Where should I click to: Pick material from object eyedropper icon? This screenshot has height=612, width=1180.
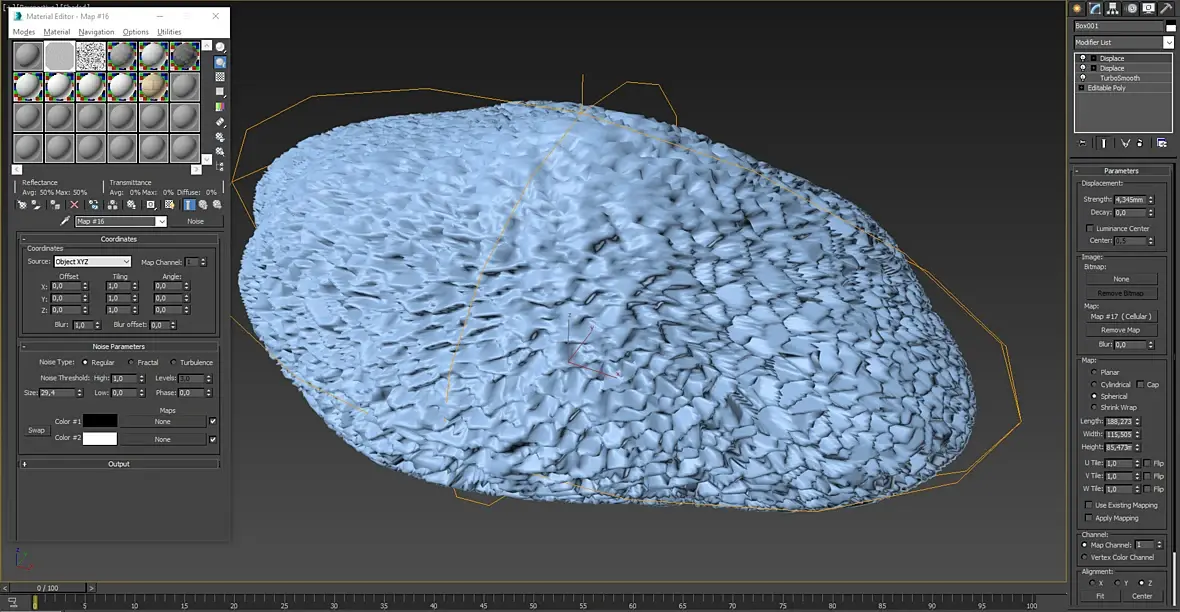[65, 221]
